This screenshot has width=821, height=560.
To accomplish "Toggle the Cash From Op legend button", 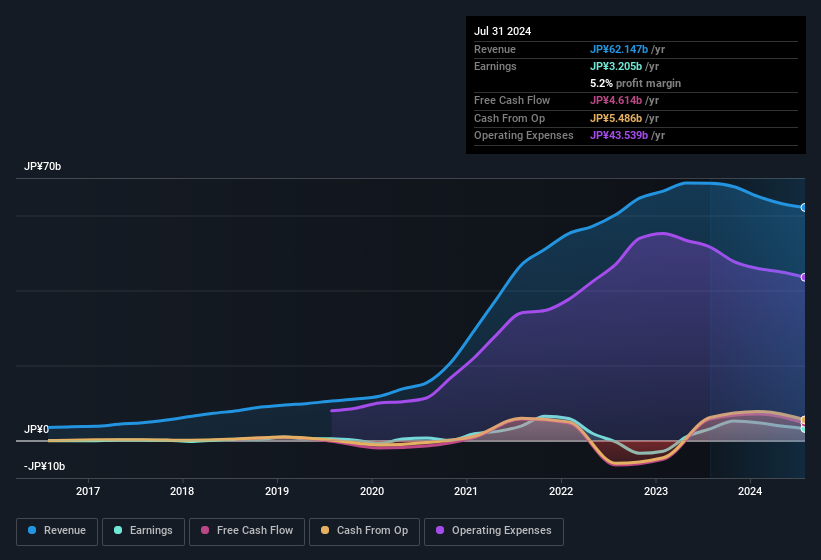I will [x=364, y=531].
